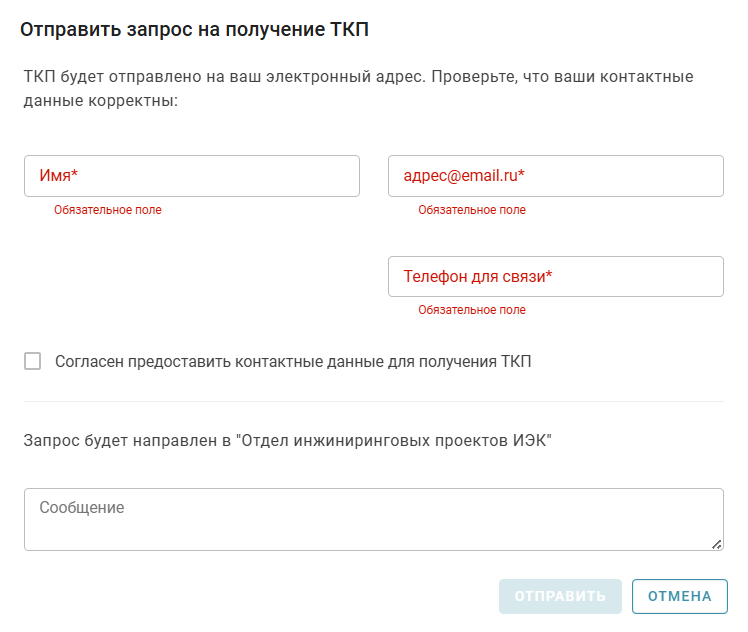Click the 'Согласен предоставить контактные данные' label
Viewport: 748px width, 632px height.
pos(293,361)
